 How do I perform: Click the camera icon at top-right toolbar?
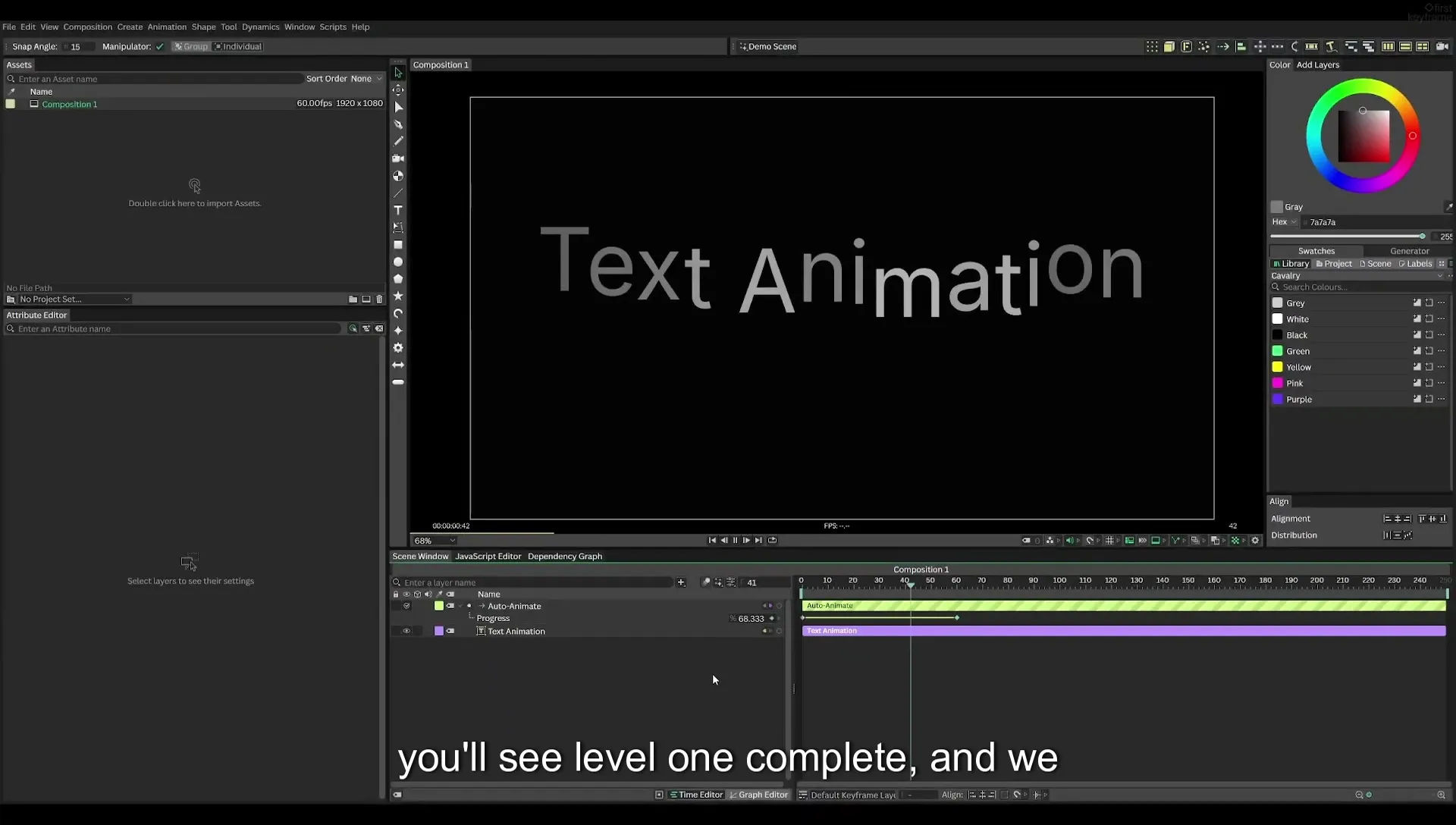pos(1442,46)
